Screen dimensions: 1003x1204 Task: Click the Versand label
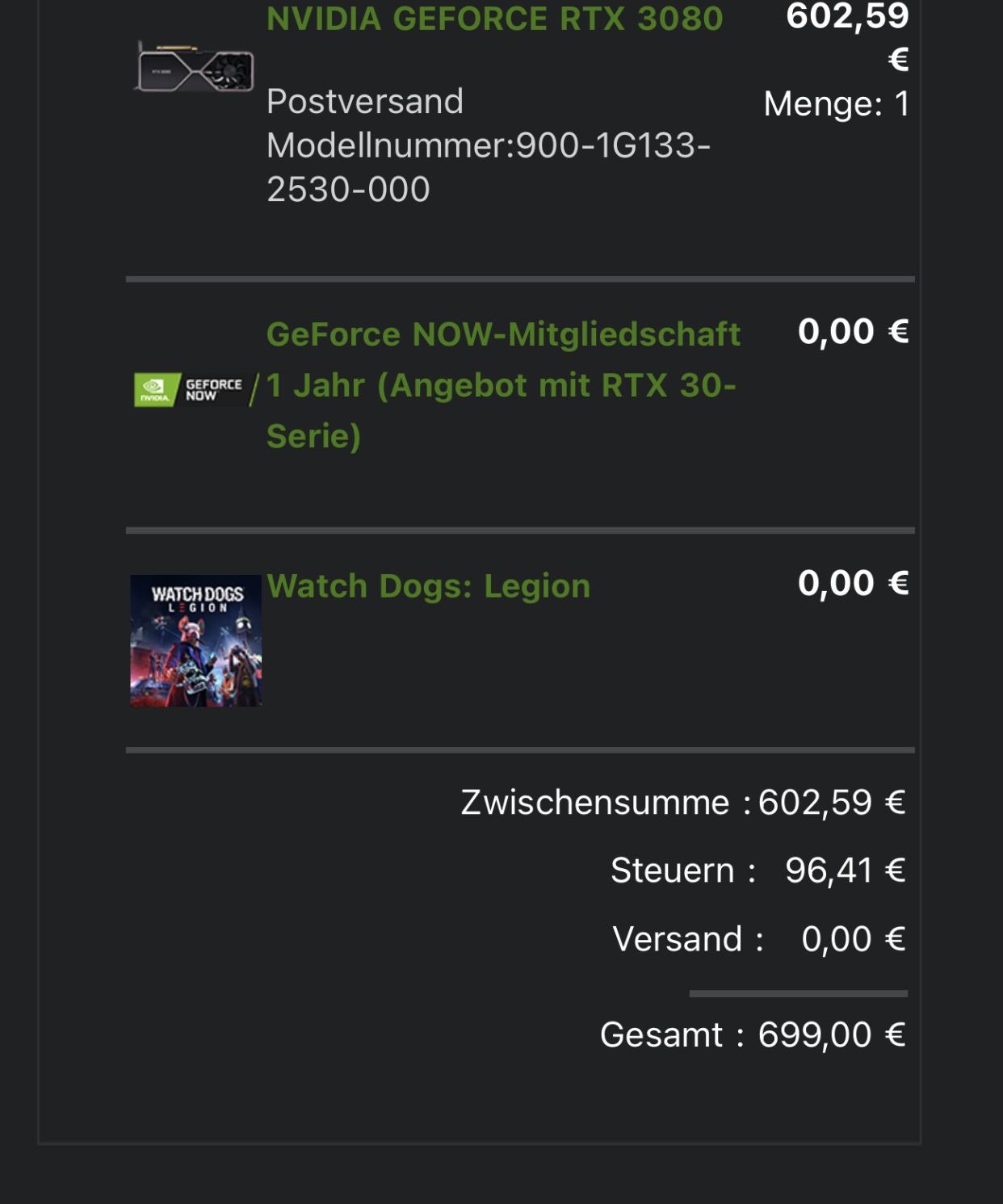[x=677, y=939]
